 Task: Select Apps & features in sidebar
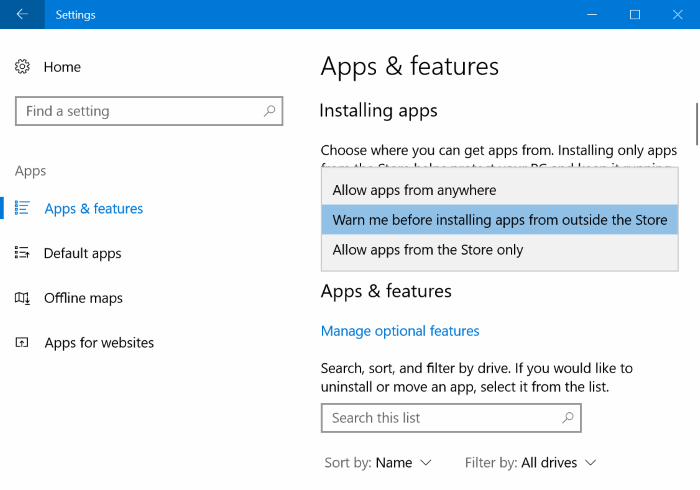(x=94, y=208)
